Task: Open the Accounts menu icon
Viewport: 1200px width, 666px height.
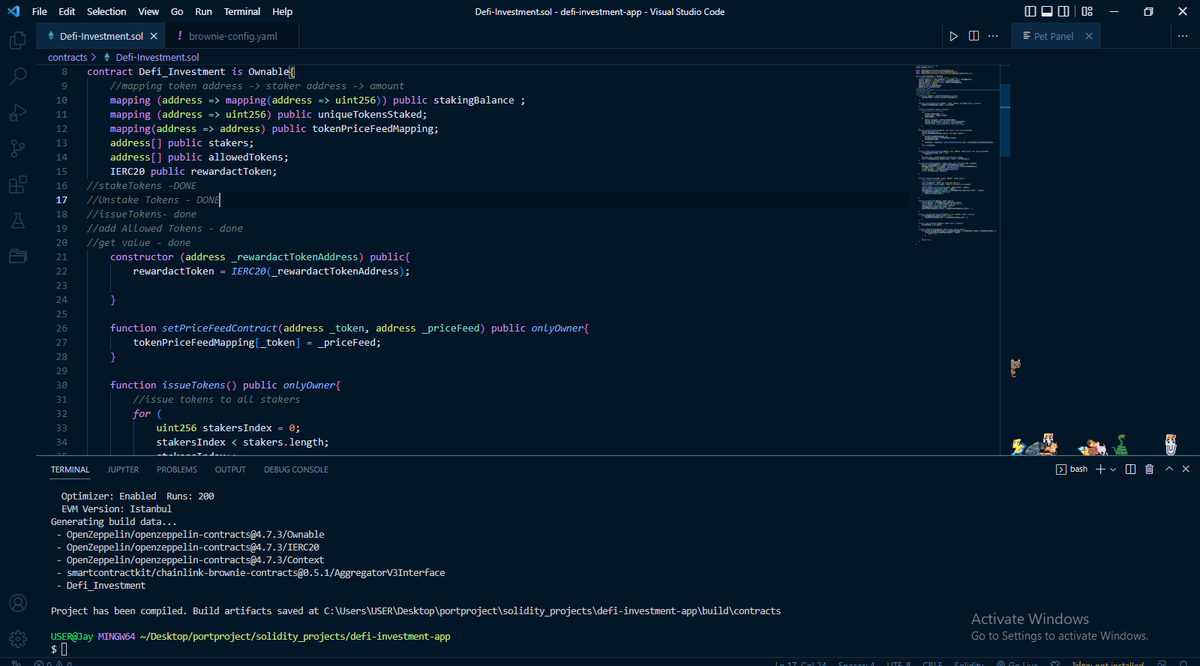Action: (x=17, y=603)
